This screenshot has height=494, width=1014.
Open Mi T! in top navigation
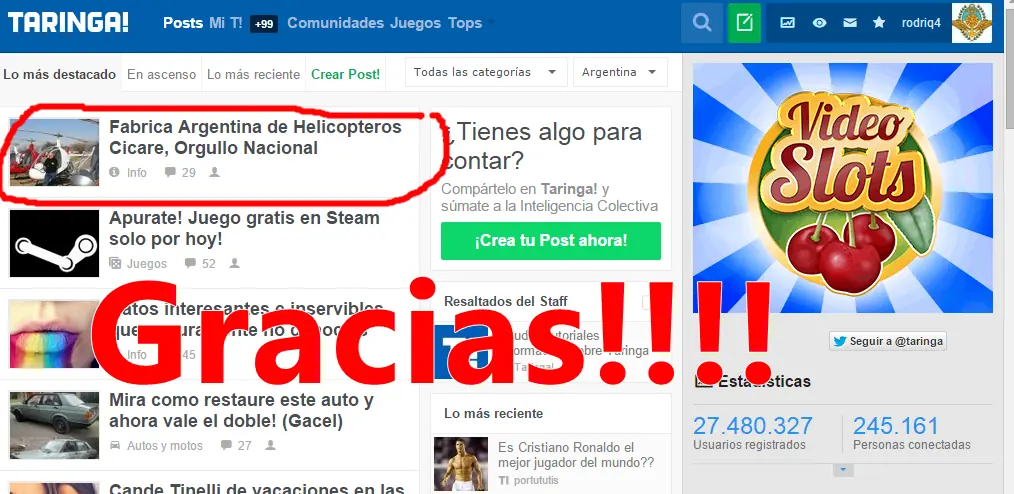point(226,23)
